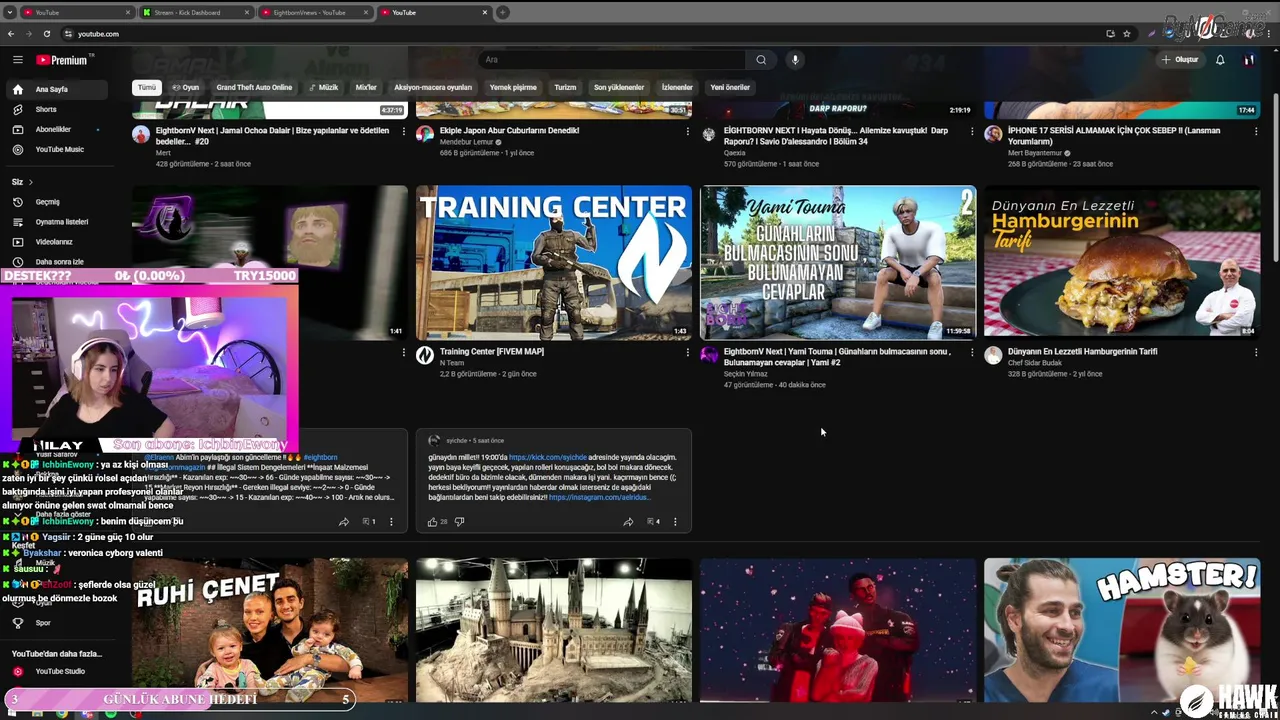The image size is (1280, 720).
Task: Click the Mendebur Lemur channel avatar
Action: (425, 133)
